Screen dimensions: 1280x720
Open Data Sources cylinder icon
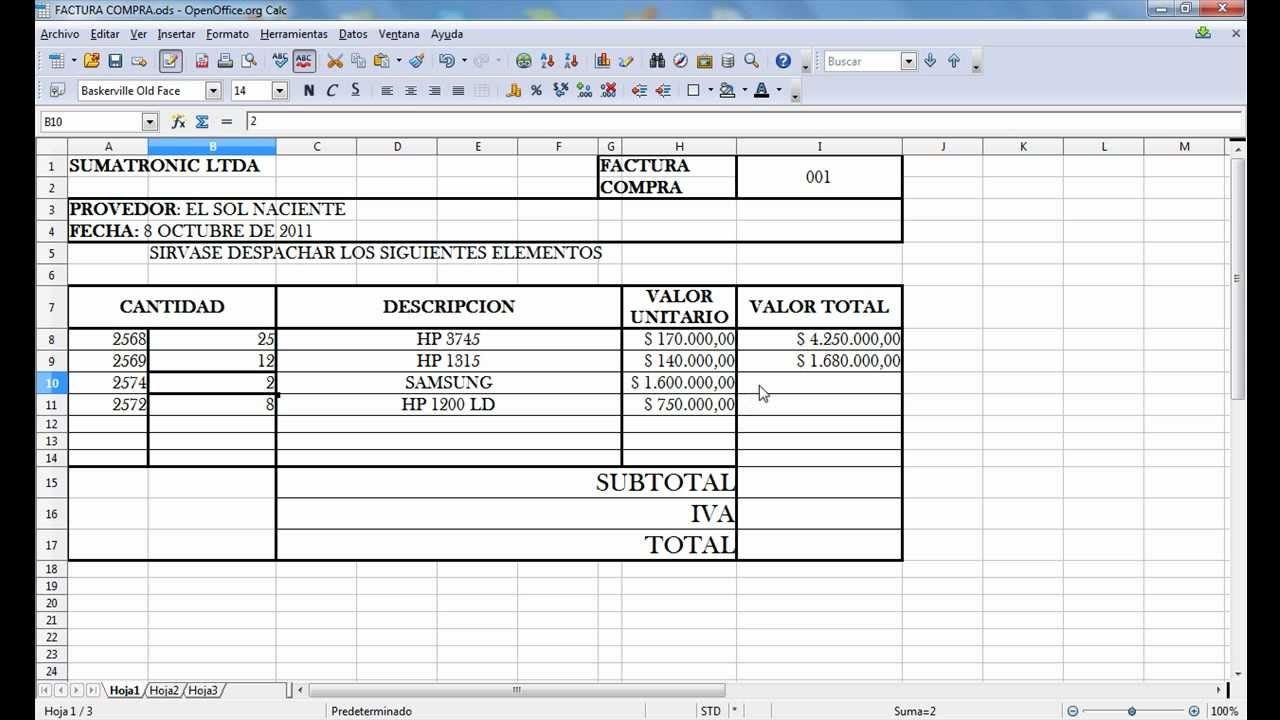(x=727, y=61)
